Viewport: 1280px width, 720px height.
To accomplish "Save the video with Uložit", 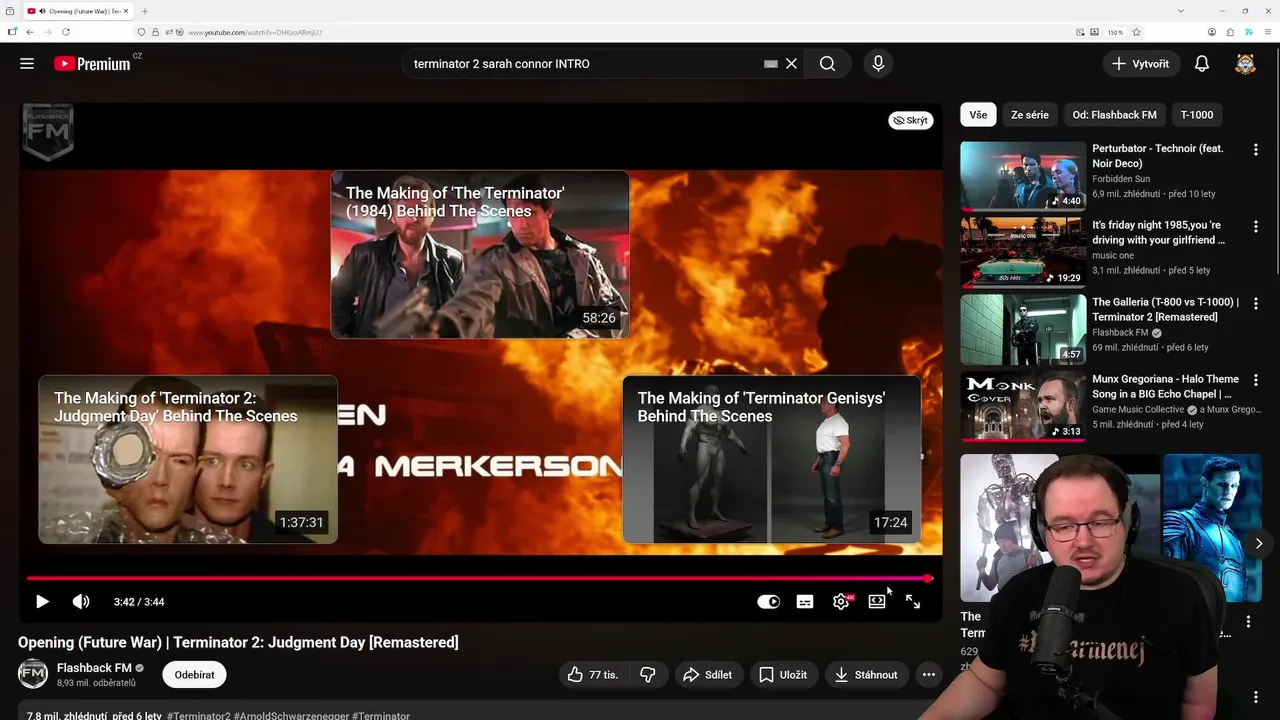I will tap(783, 675).
